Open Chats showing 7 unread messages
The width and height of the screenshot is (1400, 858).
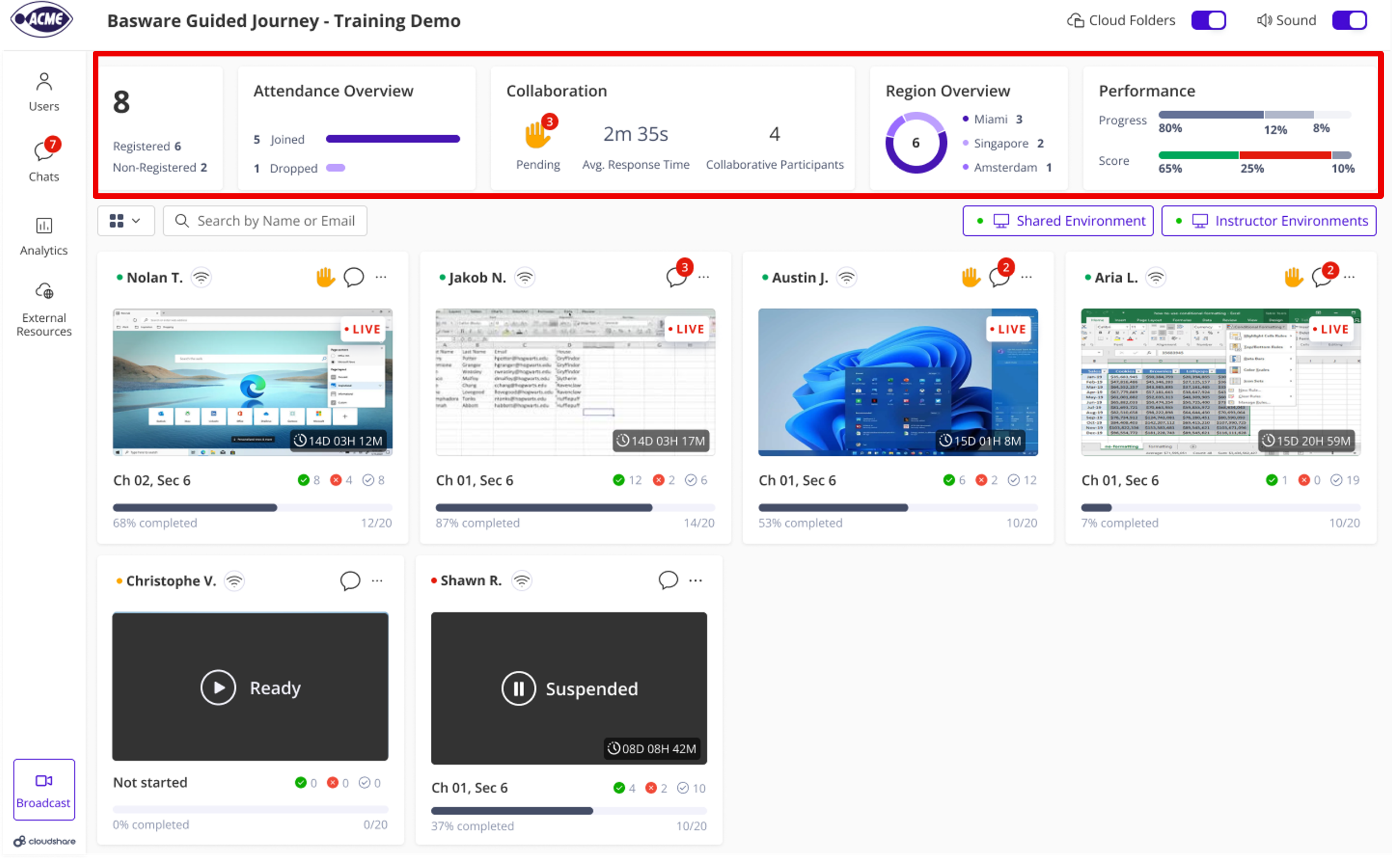pos(44,160)
